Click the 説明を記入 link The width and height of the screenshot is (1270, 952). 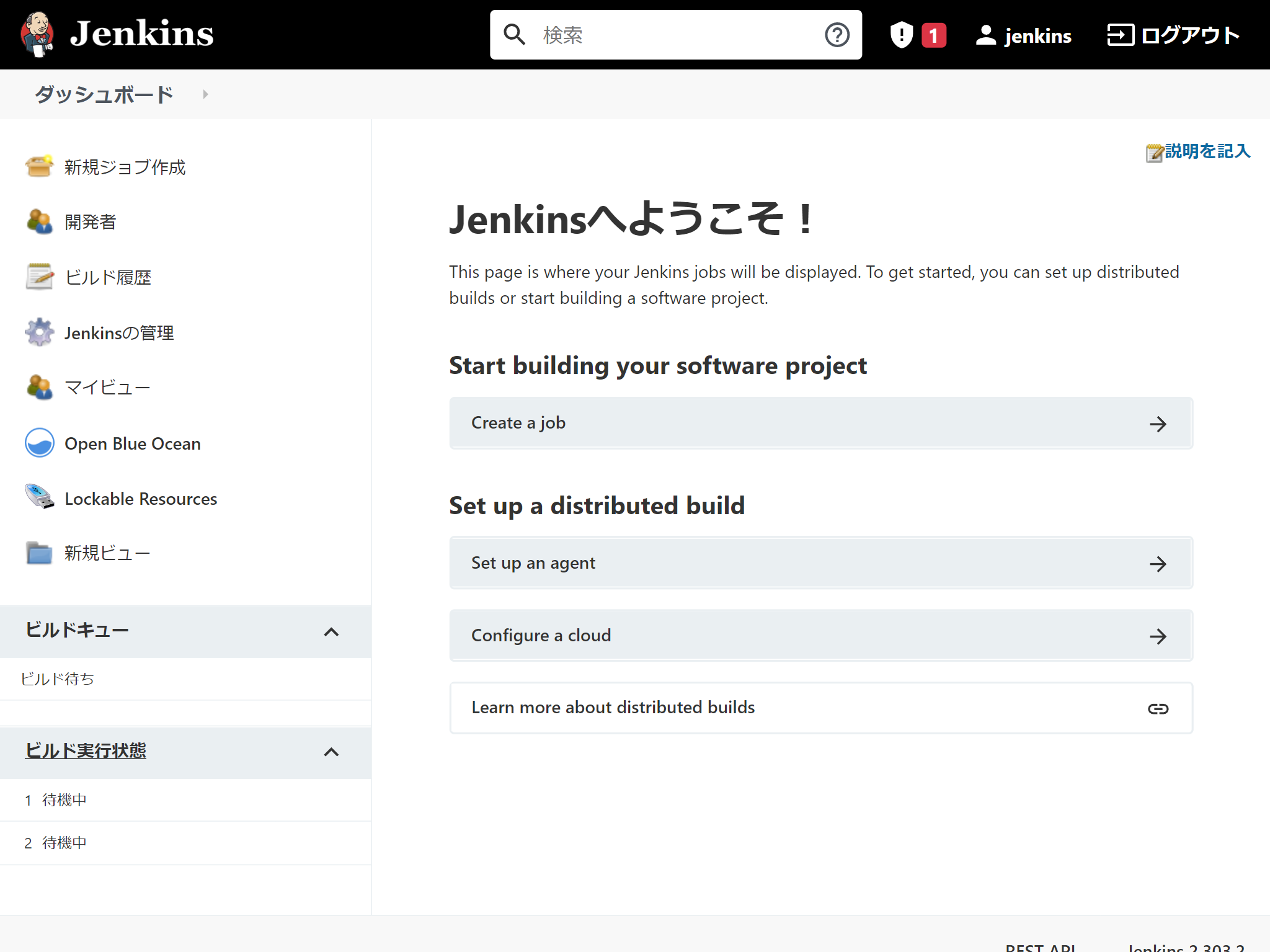1206,151
